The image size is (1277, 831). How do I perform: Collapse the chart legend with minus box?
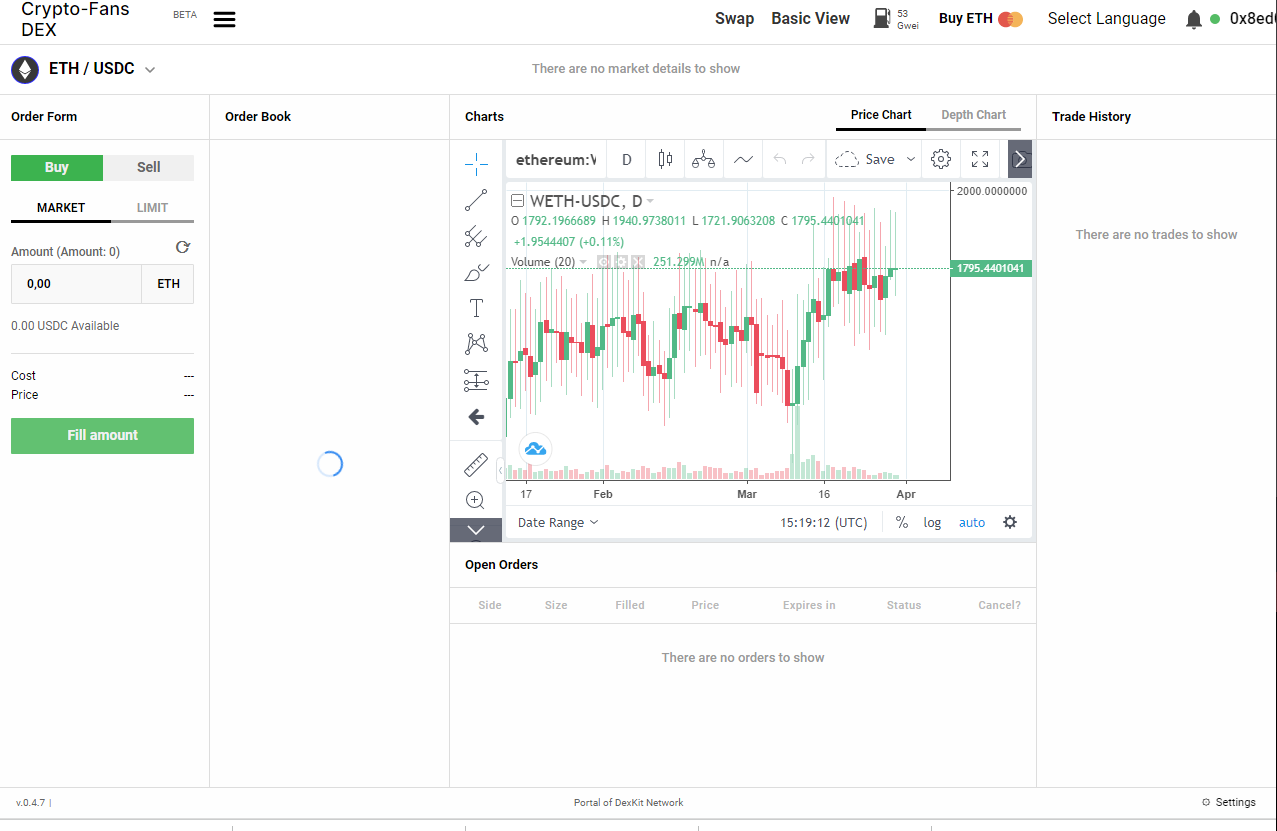[x=517, y=201]
